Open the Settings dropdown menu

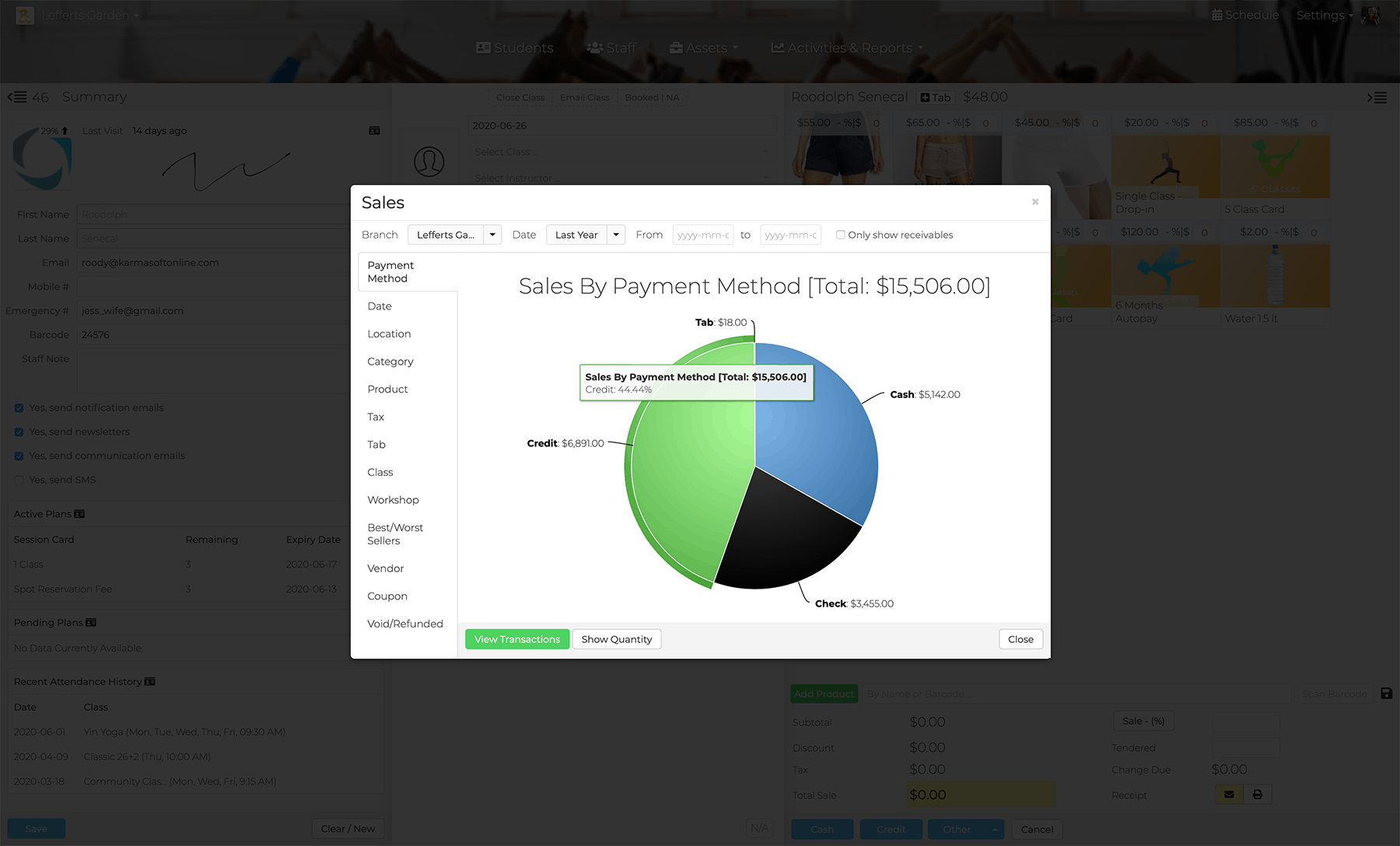coord(1325,15)
